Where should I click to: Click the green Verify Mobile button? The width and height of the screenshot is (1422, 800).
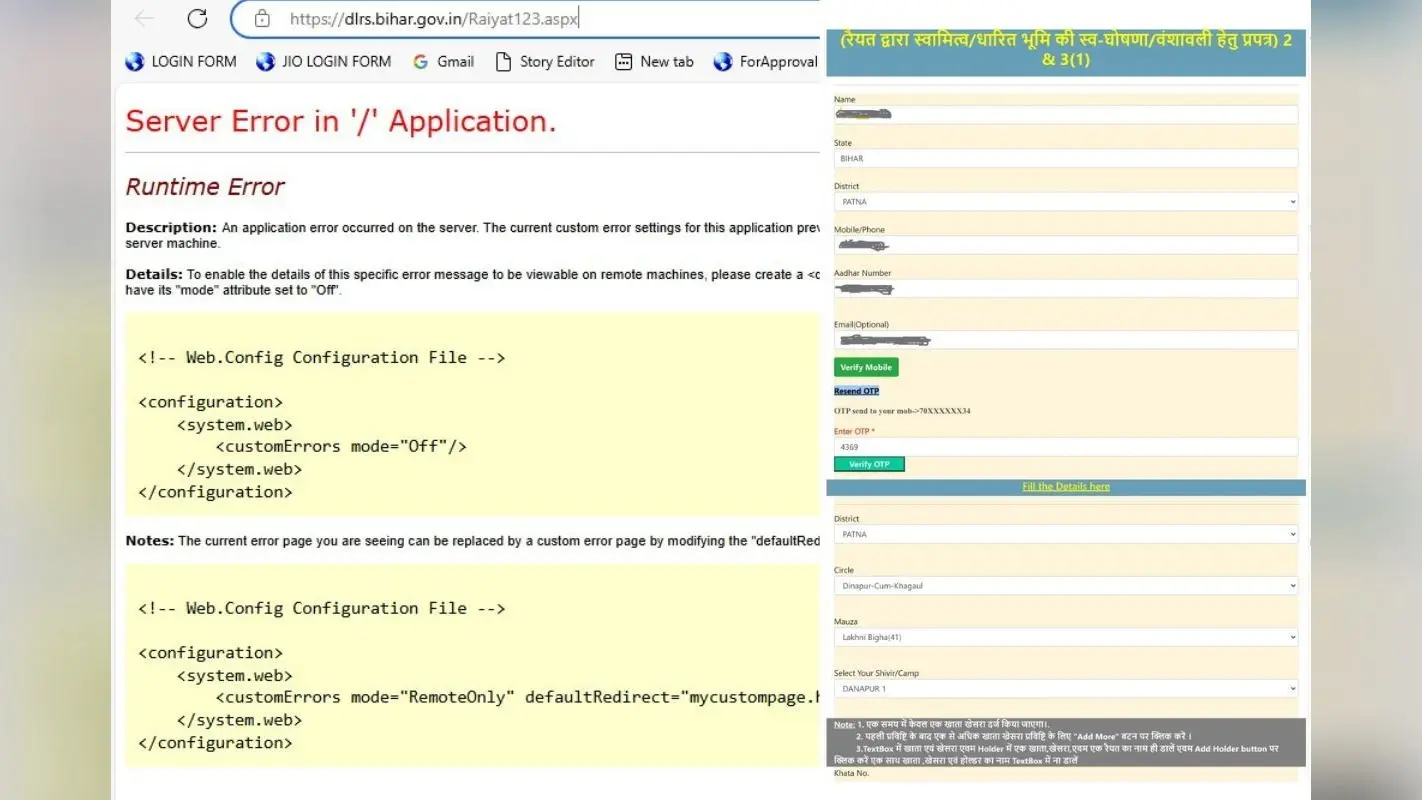tap(866, 367)
